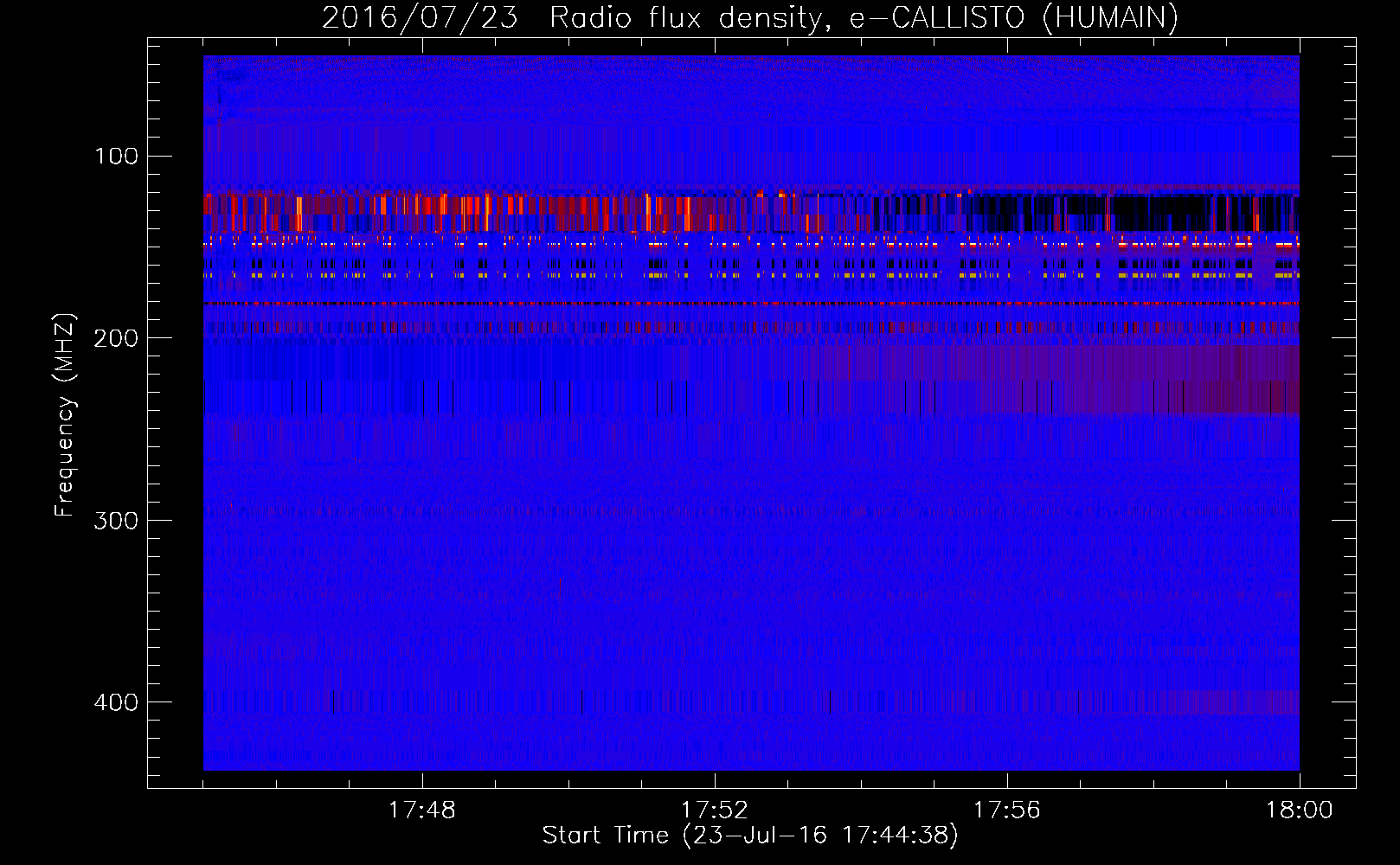Click the 200 frequency axis label
The width and height of the screenshot is (1400, 865).
(x=116, y=338)
